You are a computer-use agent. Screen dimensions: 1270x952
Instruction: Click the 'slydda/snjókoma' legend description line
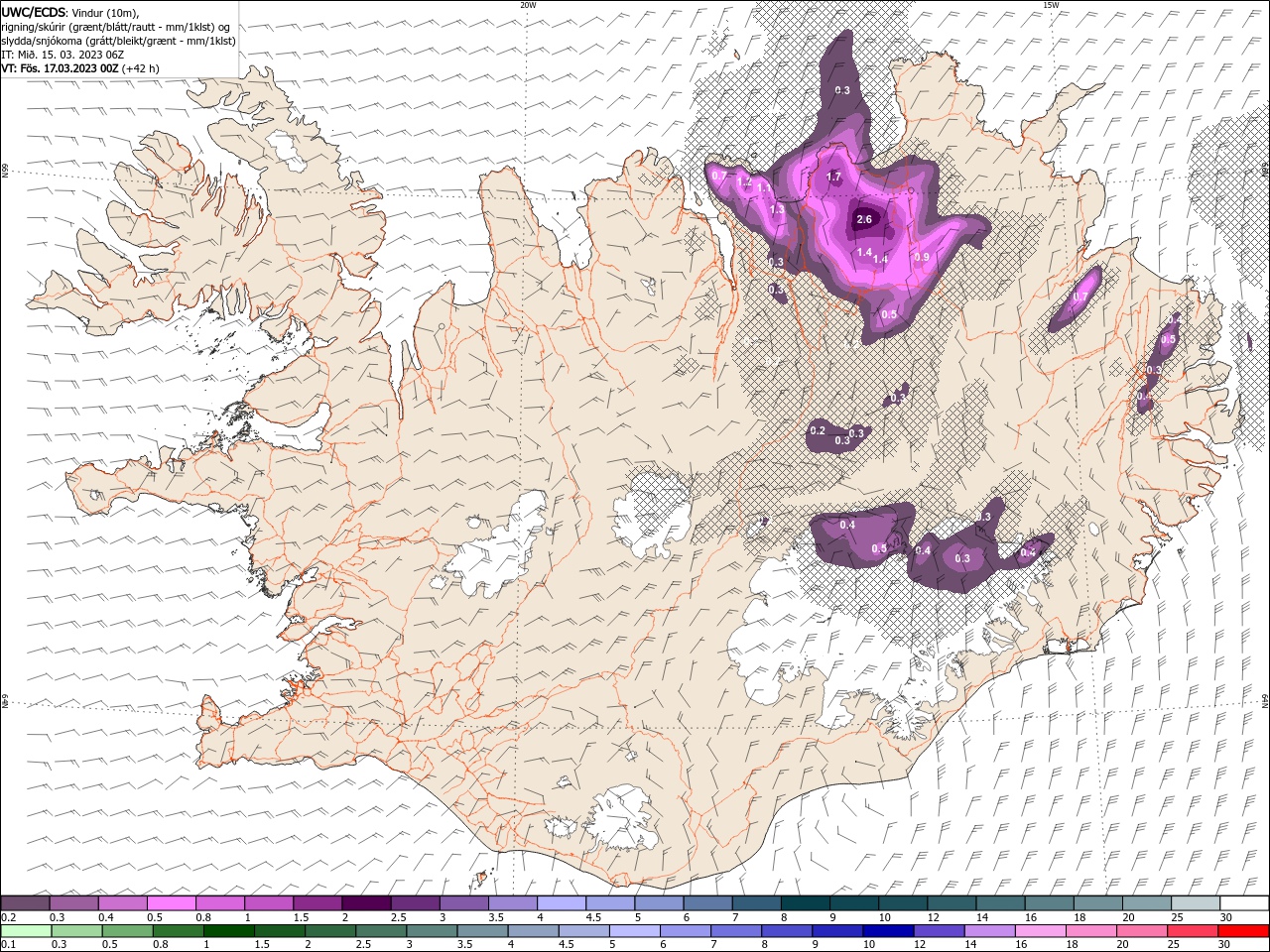(118, 41)
